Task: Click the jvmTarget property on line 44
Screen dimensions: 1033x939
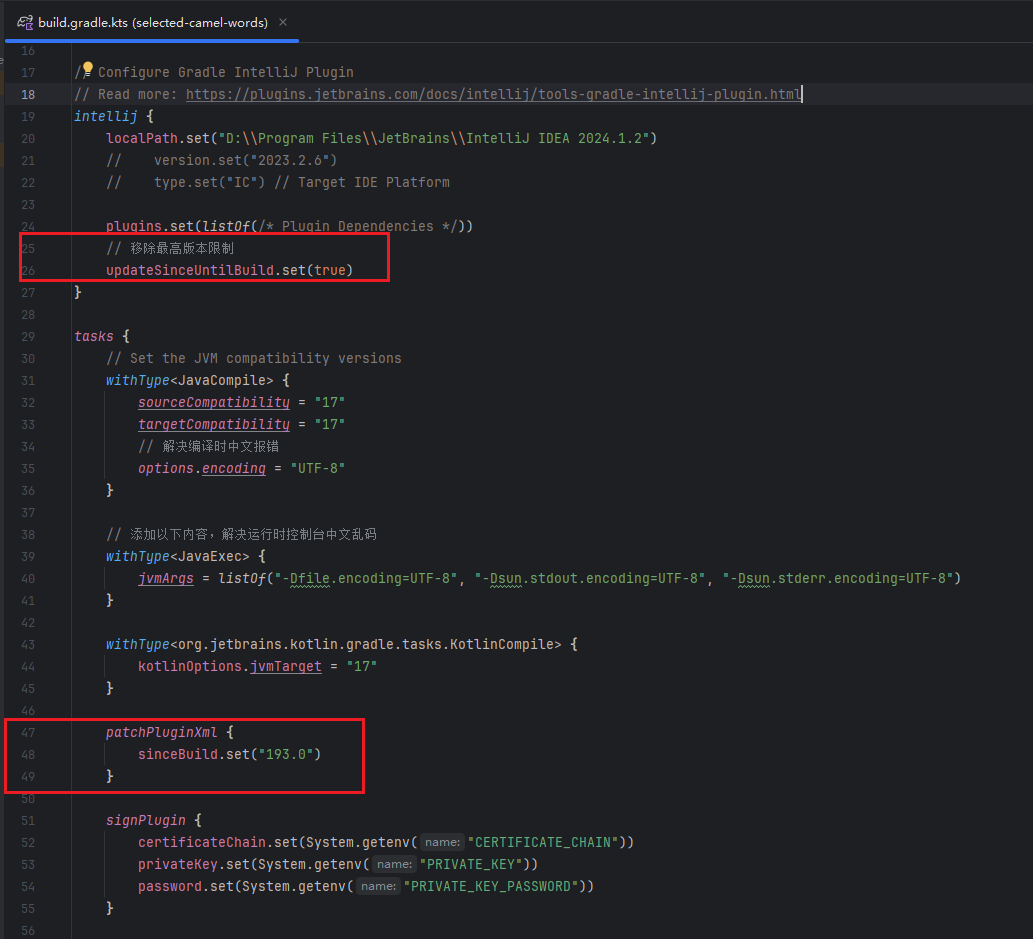Action: (286, 666)
